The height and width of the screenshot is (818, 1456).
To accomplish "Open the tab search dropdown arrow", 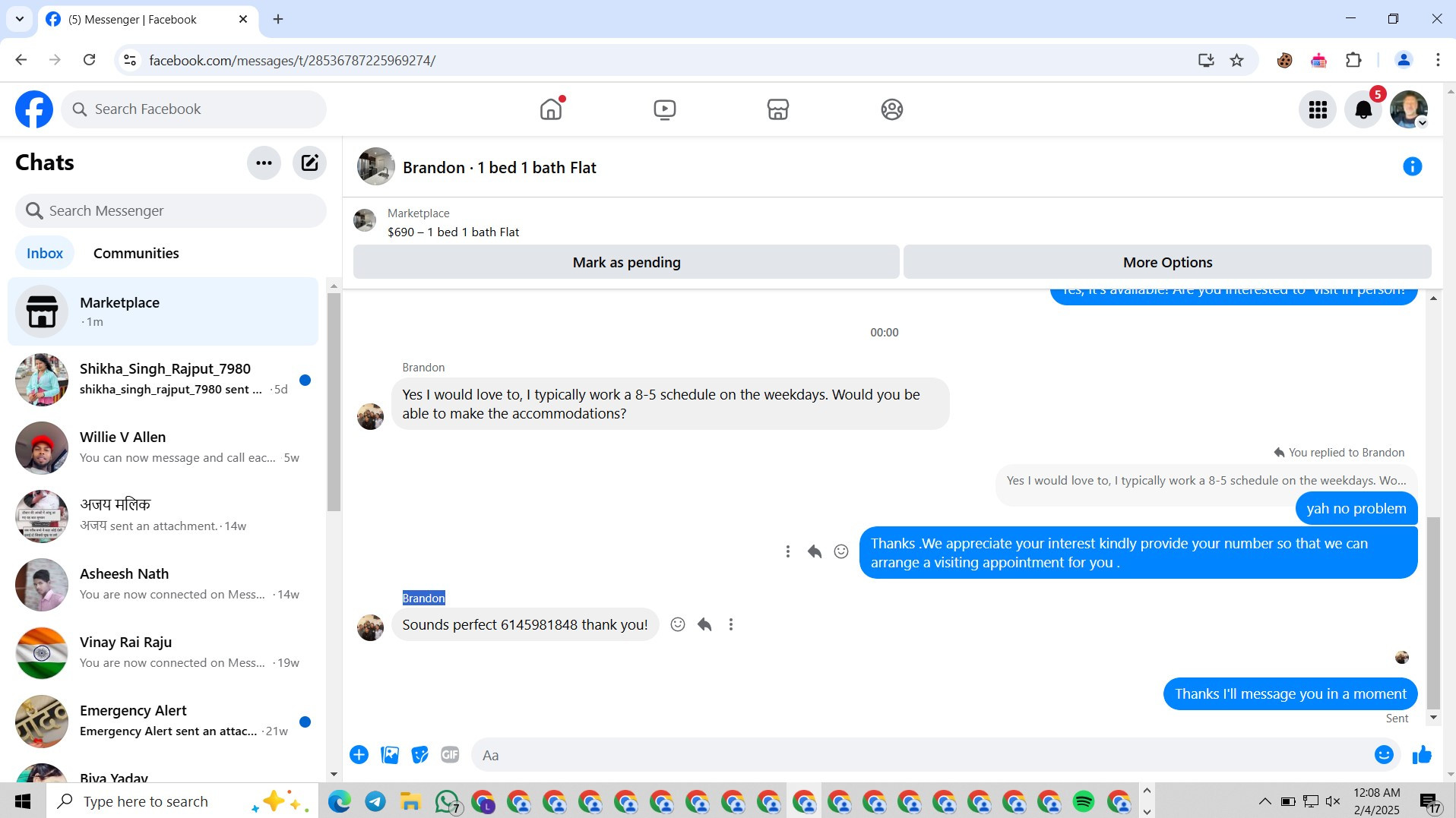I will tap(19, 20).
